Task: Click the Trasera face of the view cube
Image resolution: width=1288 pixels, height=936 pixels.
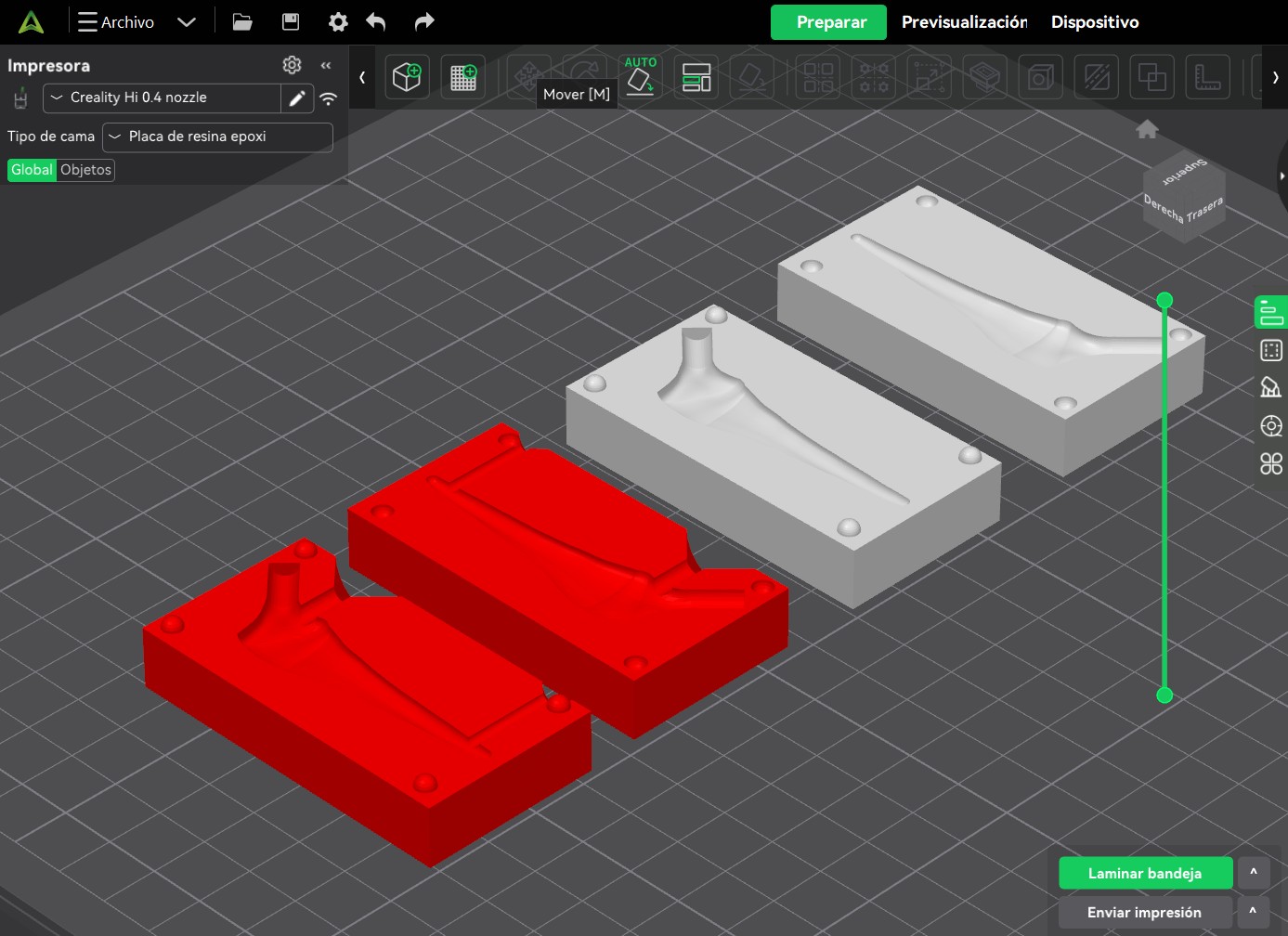Action: [x=1205, y=208]
